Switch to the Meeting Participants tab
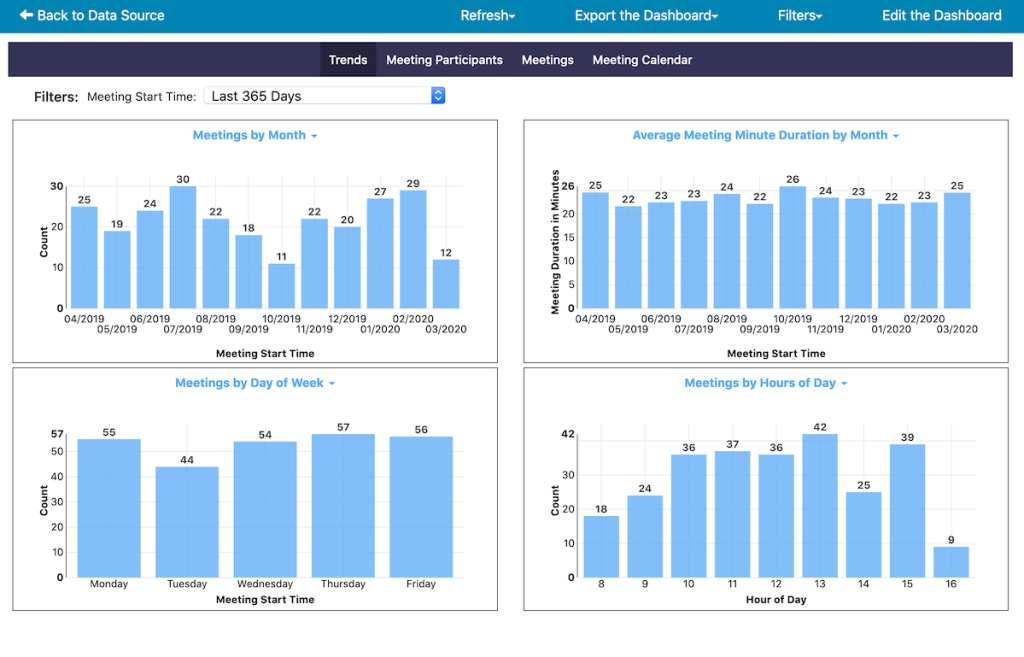This screenshot has height=657, width=1024. tap(444, 59)
